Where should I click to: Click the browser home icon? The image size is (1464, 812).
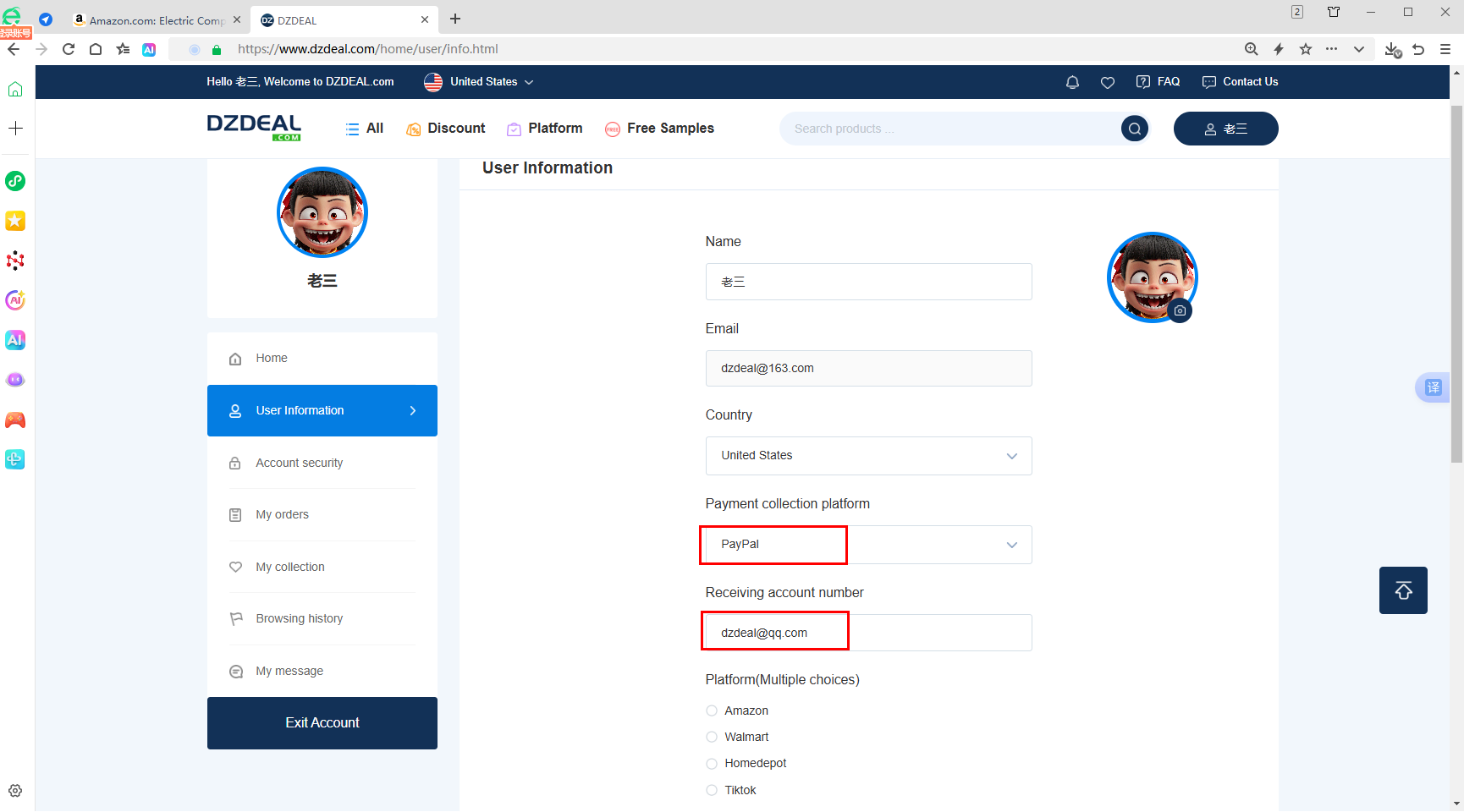click(96, 49)
